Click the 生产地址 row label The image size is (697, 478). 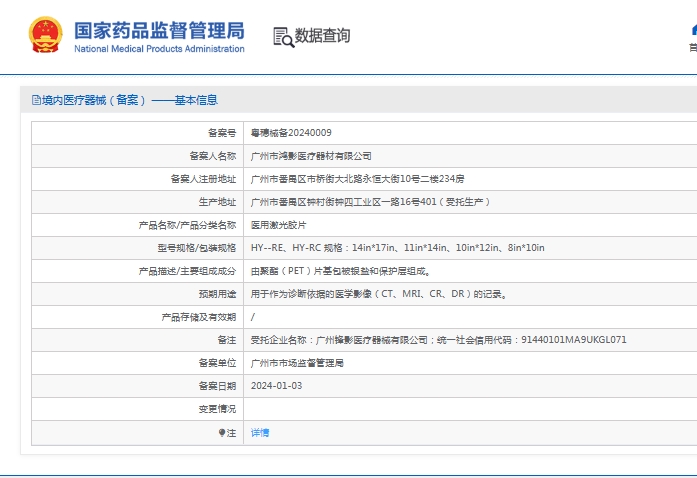217,202
